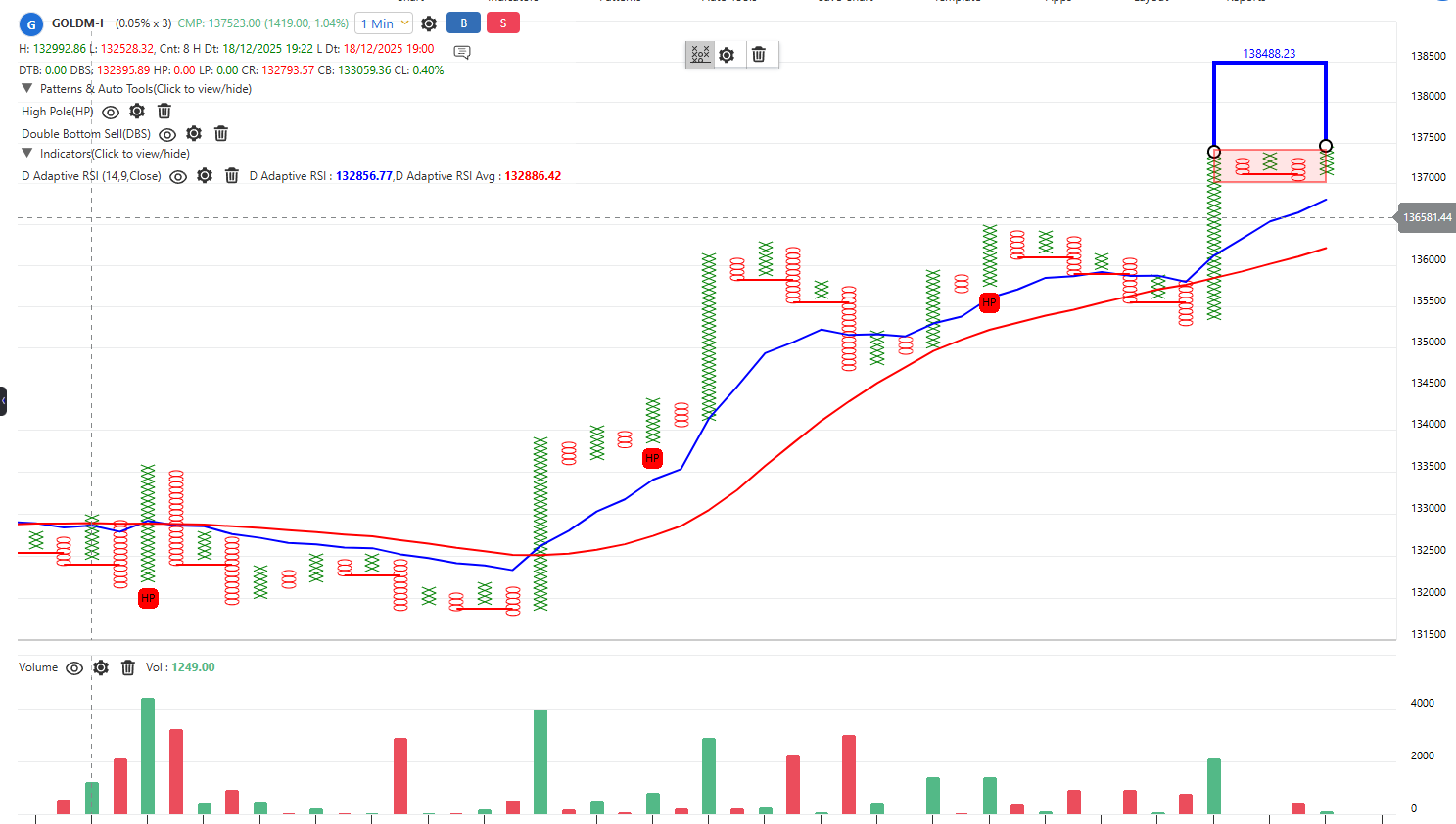Collapse the Patterns & Auto Tools section
The height and width of the screenshot is (824, 1456).
(27, 89)
